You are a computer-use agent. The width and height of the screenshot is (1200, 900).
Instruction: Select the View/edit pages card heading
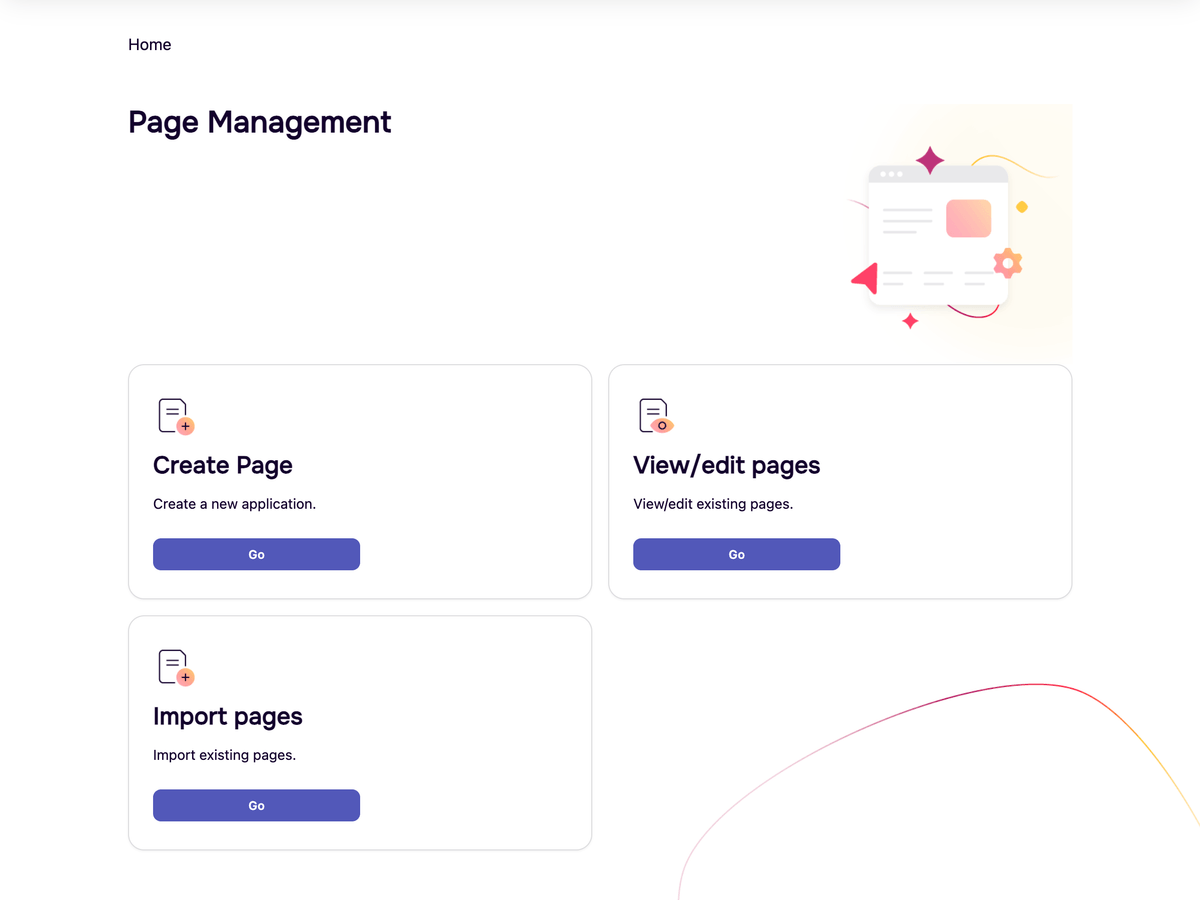727,465
